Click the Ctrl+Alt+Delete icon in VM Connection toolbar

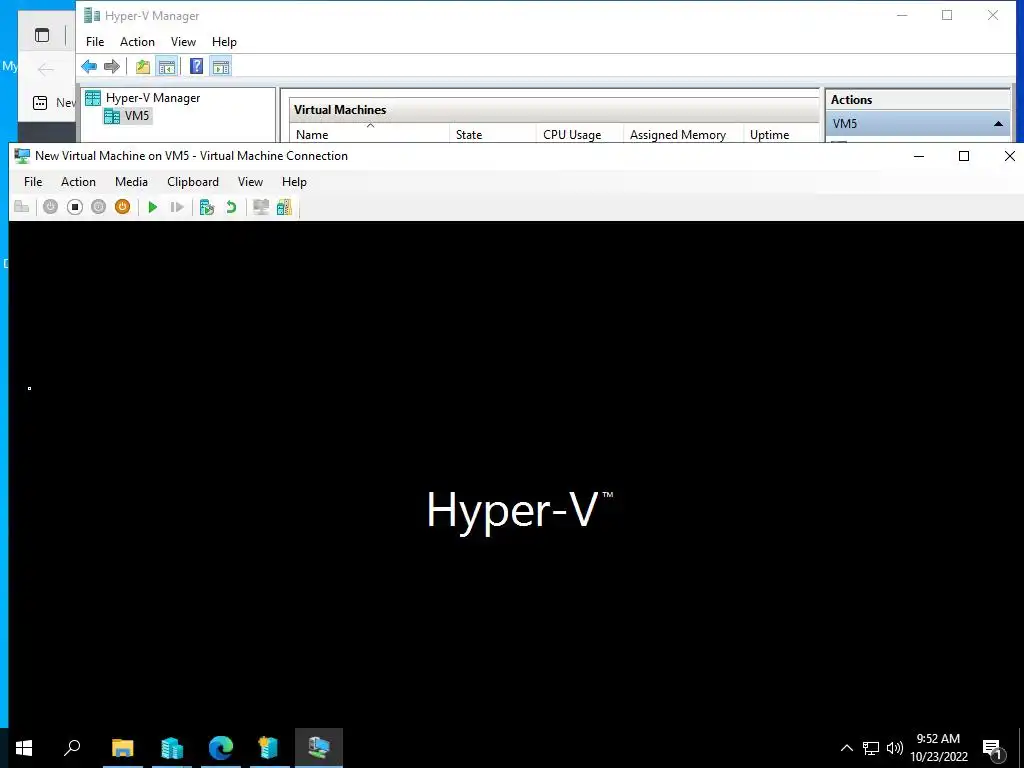coord(22,207)
